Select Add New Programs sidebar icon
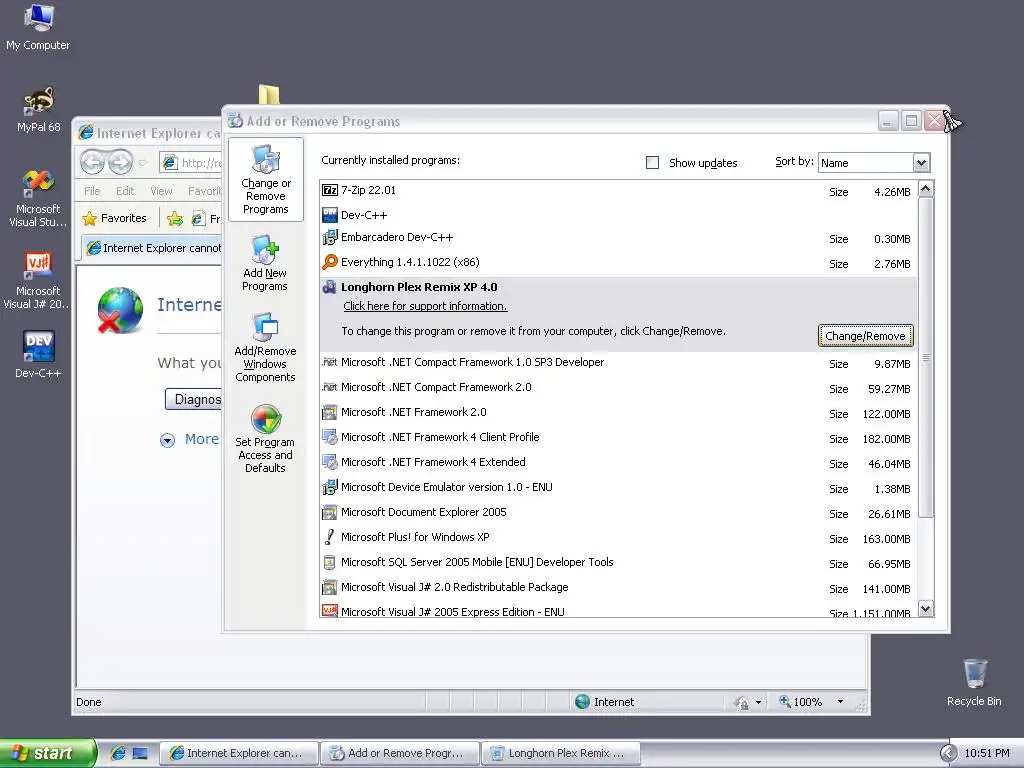The image size is (1024, 768). (x=265, y=263)
